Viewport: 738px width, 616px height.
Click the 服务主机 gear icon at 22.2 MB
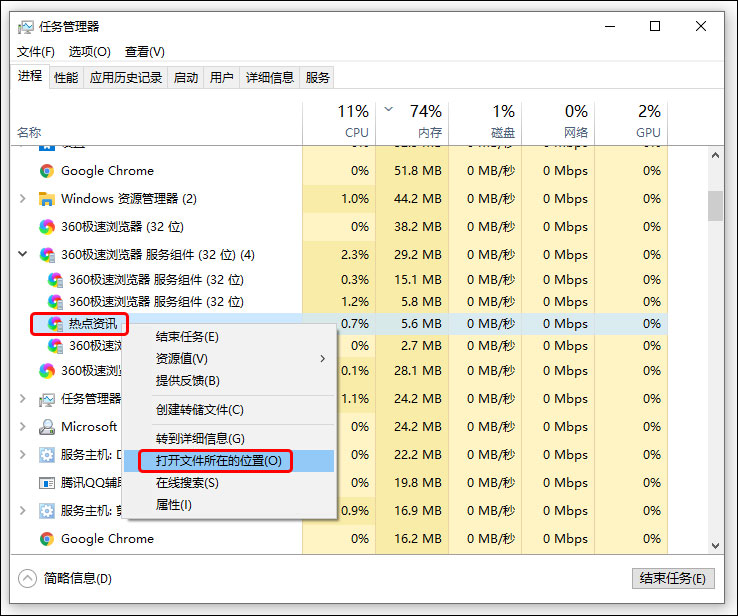point(47,455)
